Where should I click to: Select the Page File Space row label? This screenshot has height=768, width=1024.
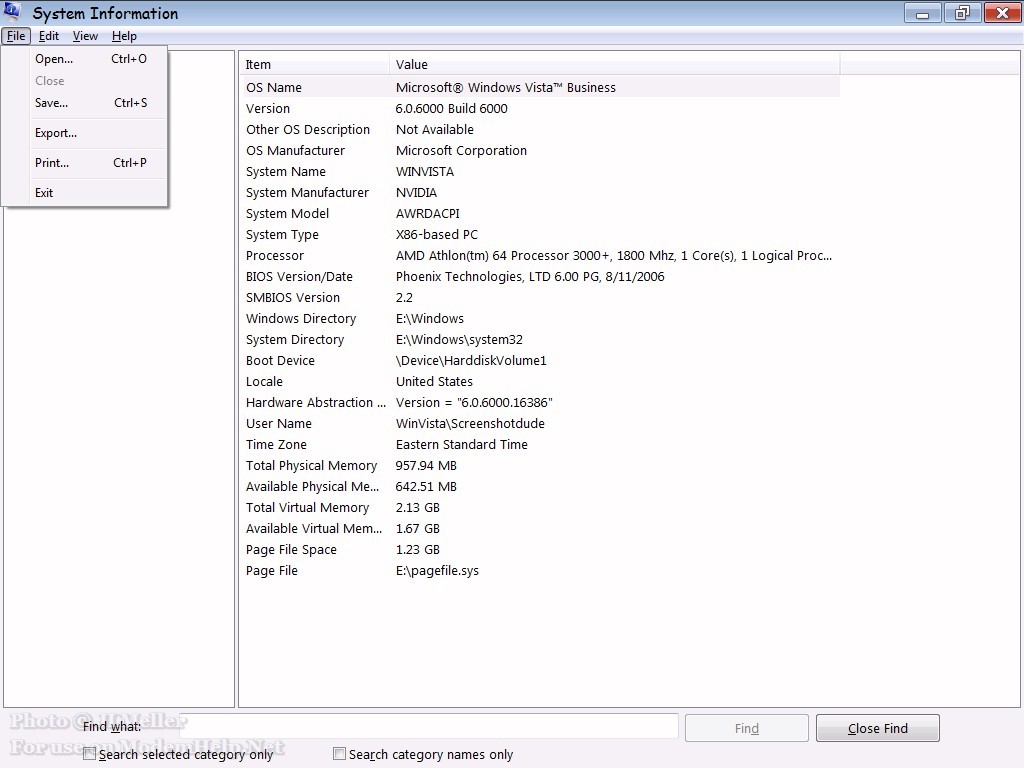coord(291,549)
